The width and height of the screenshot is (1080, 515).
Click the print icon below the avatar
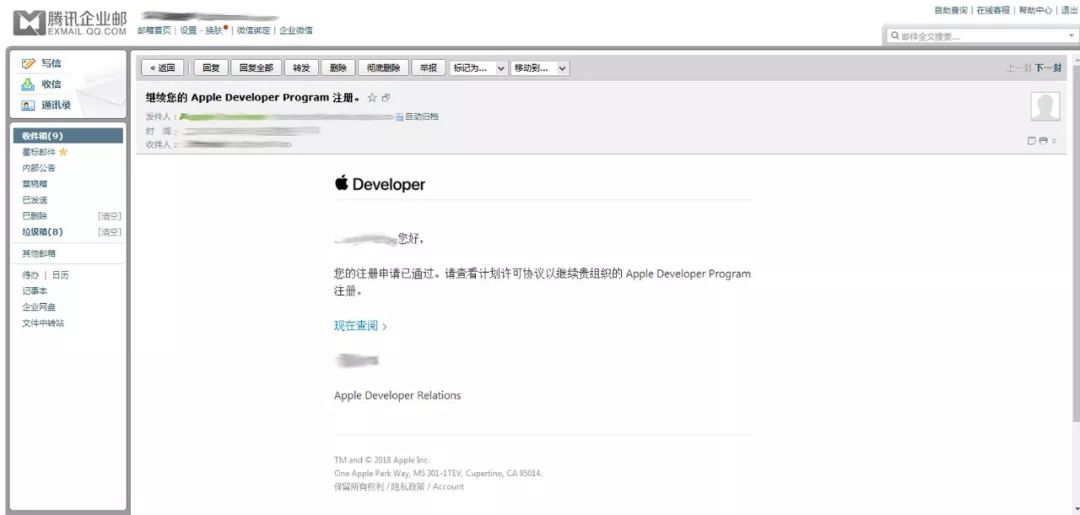1043,140
